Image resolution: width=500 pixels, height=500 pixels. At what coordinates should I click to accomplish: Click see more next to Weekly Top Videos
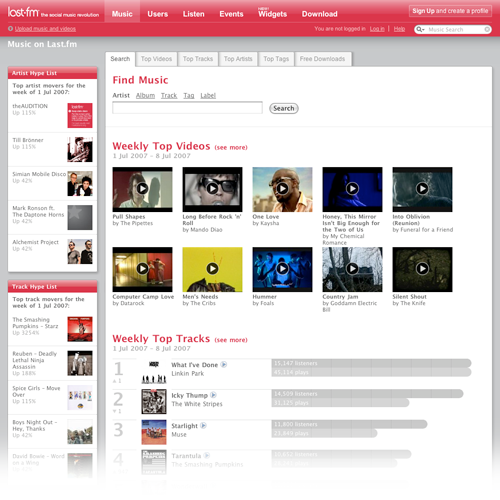point(231,147)
